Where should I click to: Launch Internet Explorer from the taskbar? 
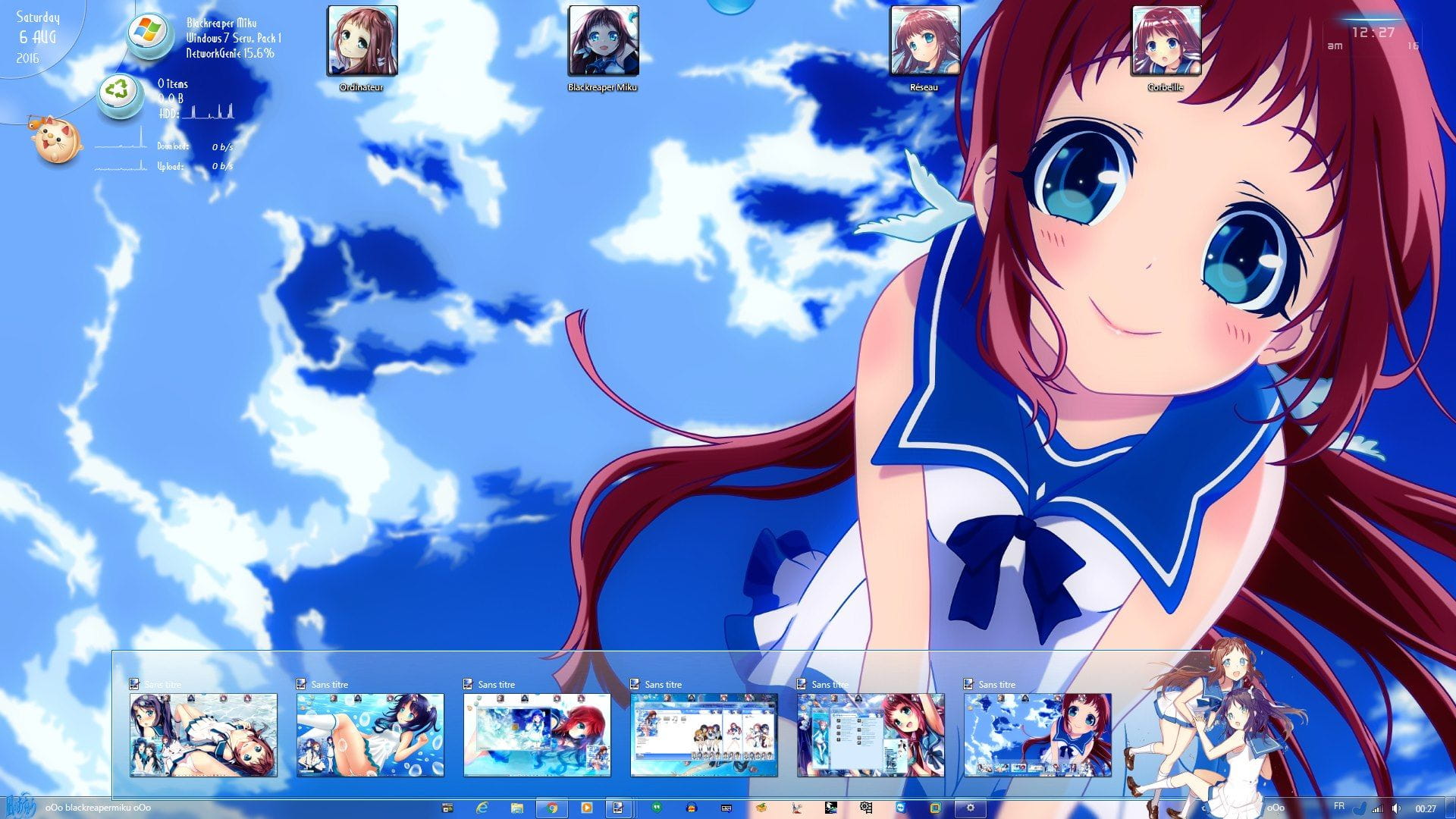[482, 808]
